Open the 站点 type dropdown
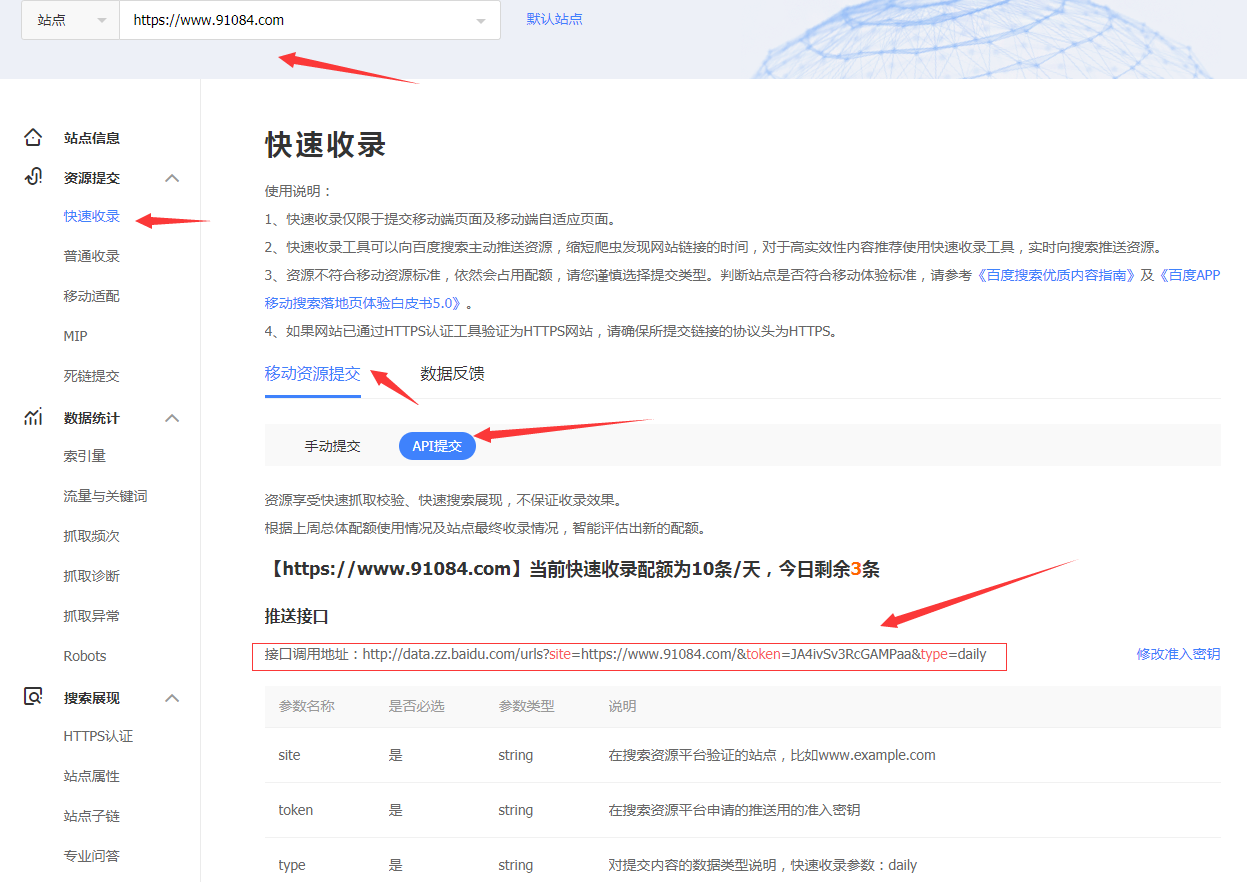The image size is (1247, 882). coord(70,20)
